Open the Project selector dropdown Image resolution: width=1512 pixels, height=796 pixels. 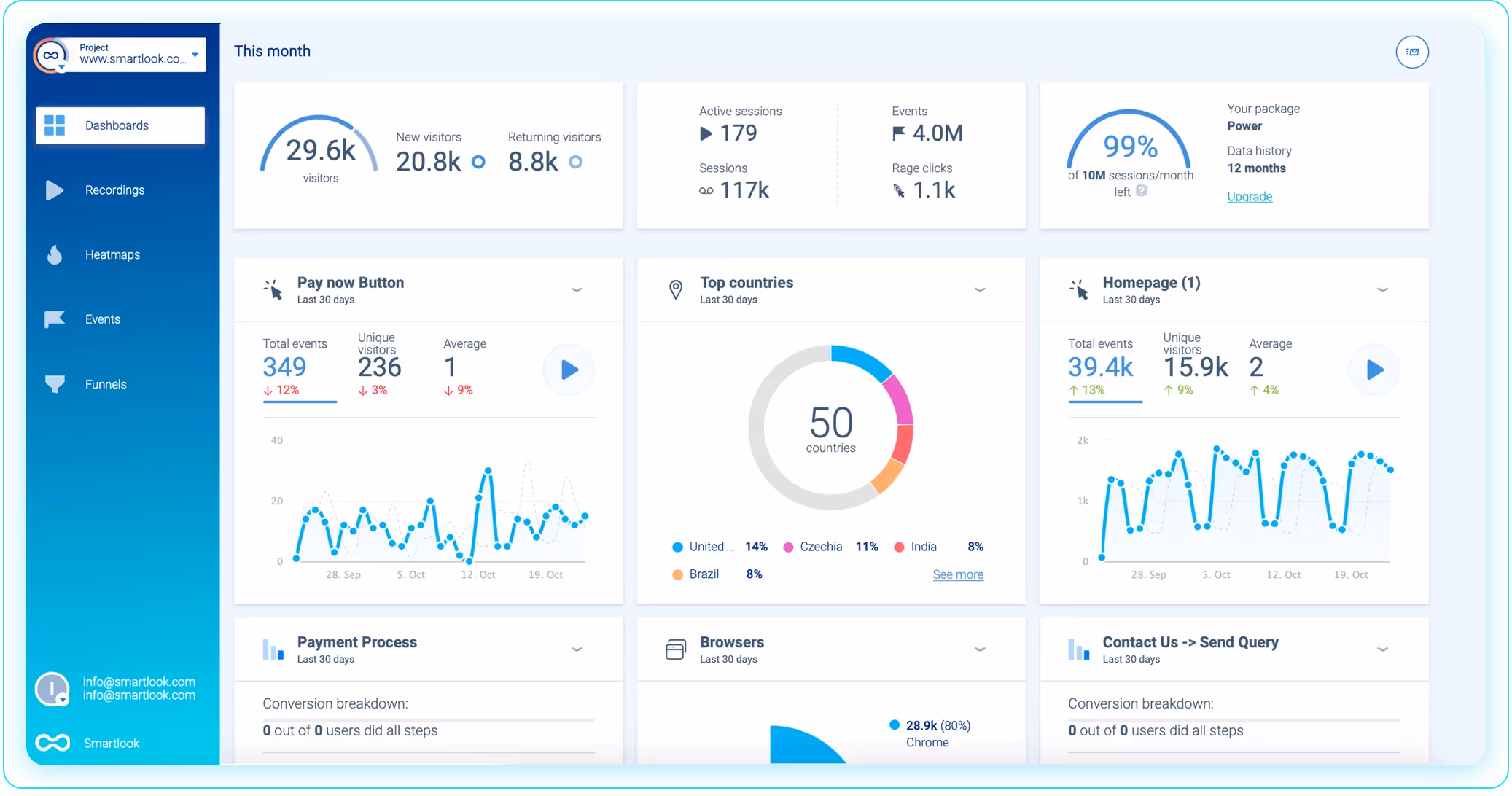(x=195, y=55)
